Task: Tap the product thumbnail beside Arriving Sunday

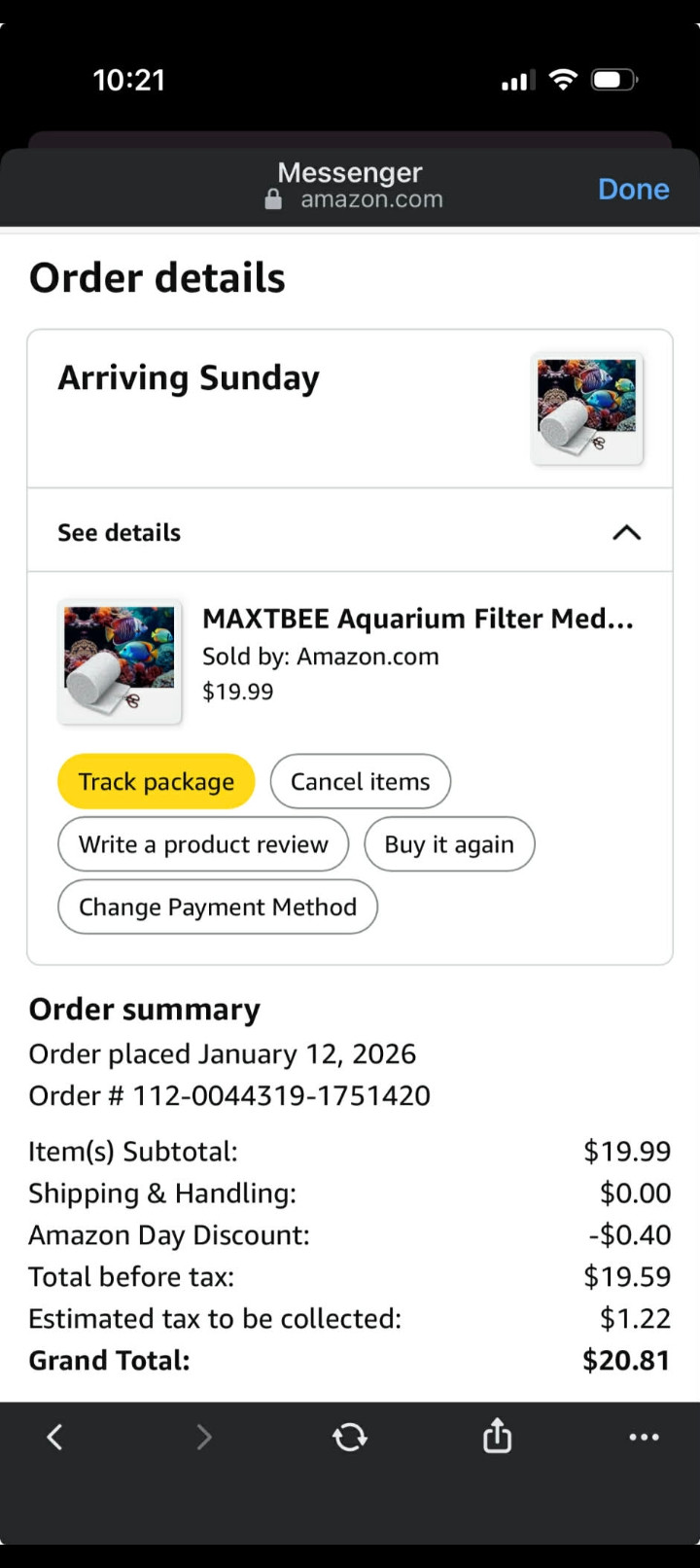Action: 587,408
